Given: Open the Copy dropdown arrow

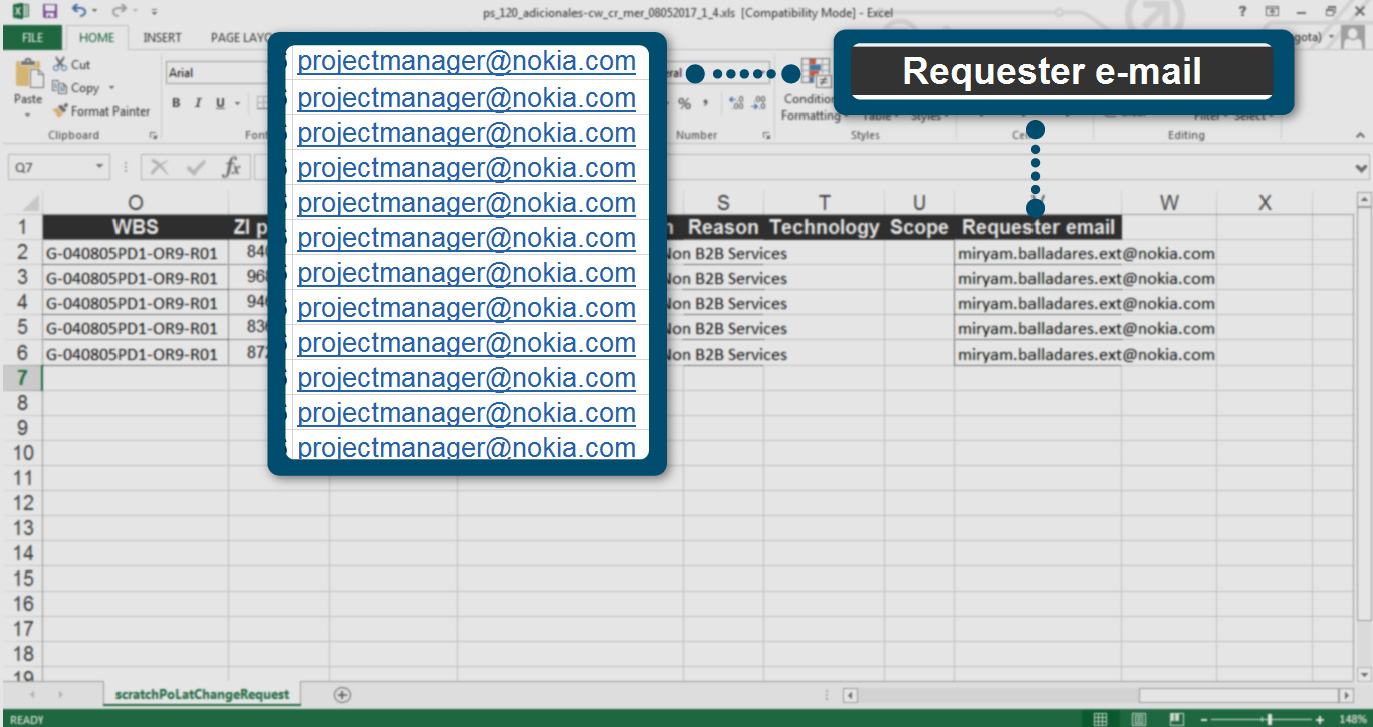Looking at the screenshot, I should pos(111,88).
